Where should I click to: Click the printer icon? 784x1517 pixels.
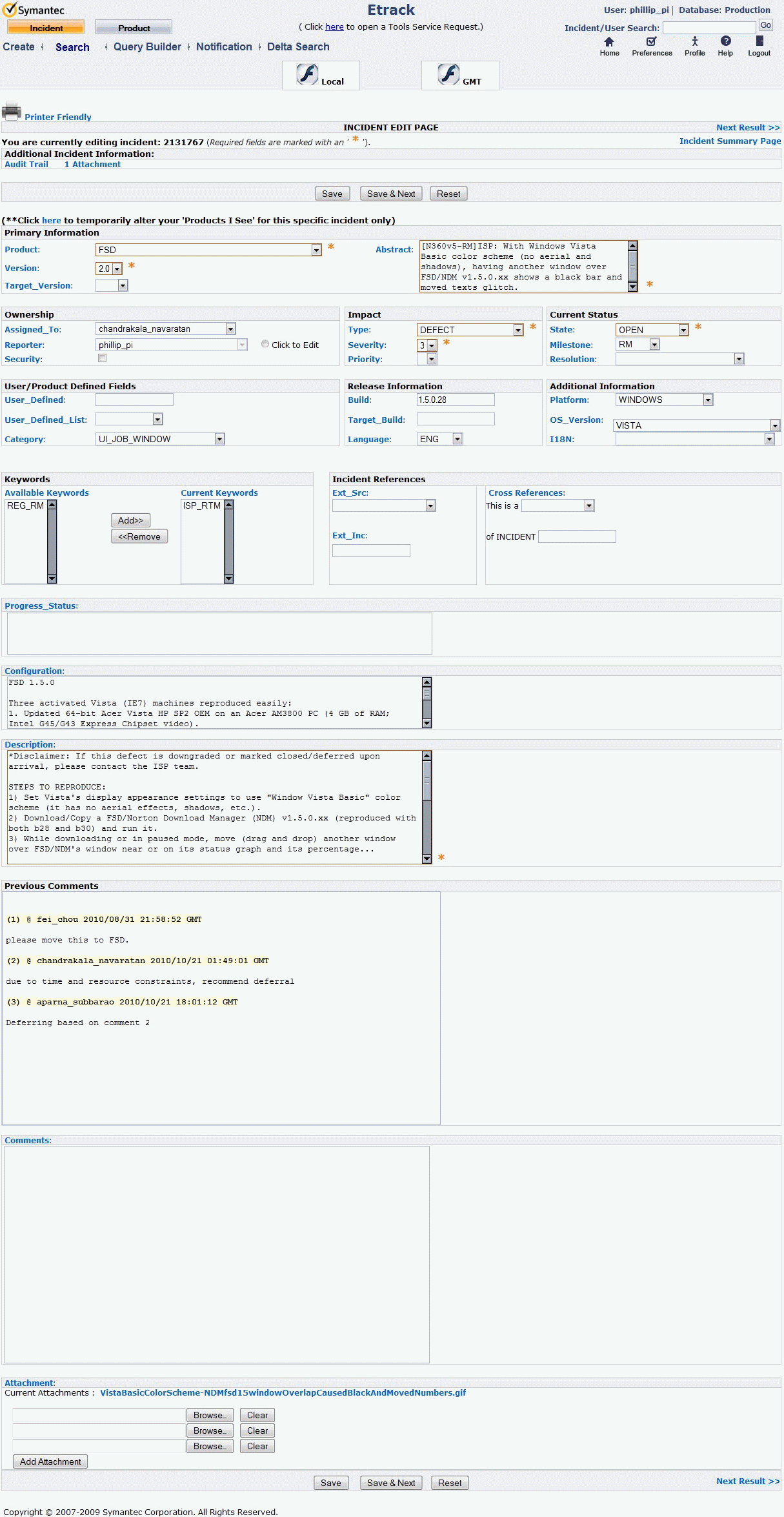click(12, 111)
